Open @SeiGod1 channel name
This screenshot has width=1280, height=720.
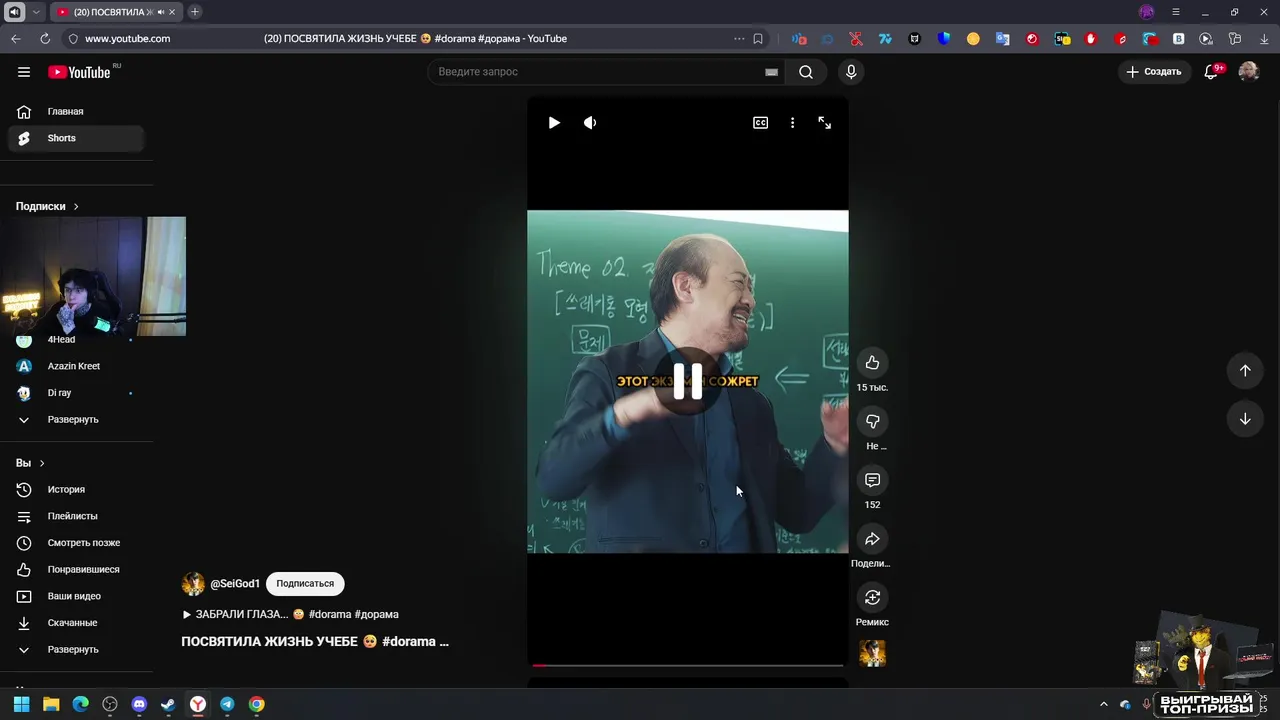coord(235,584)
